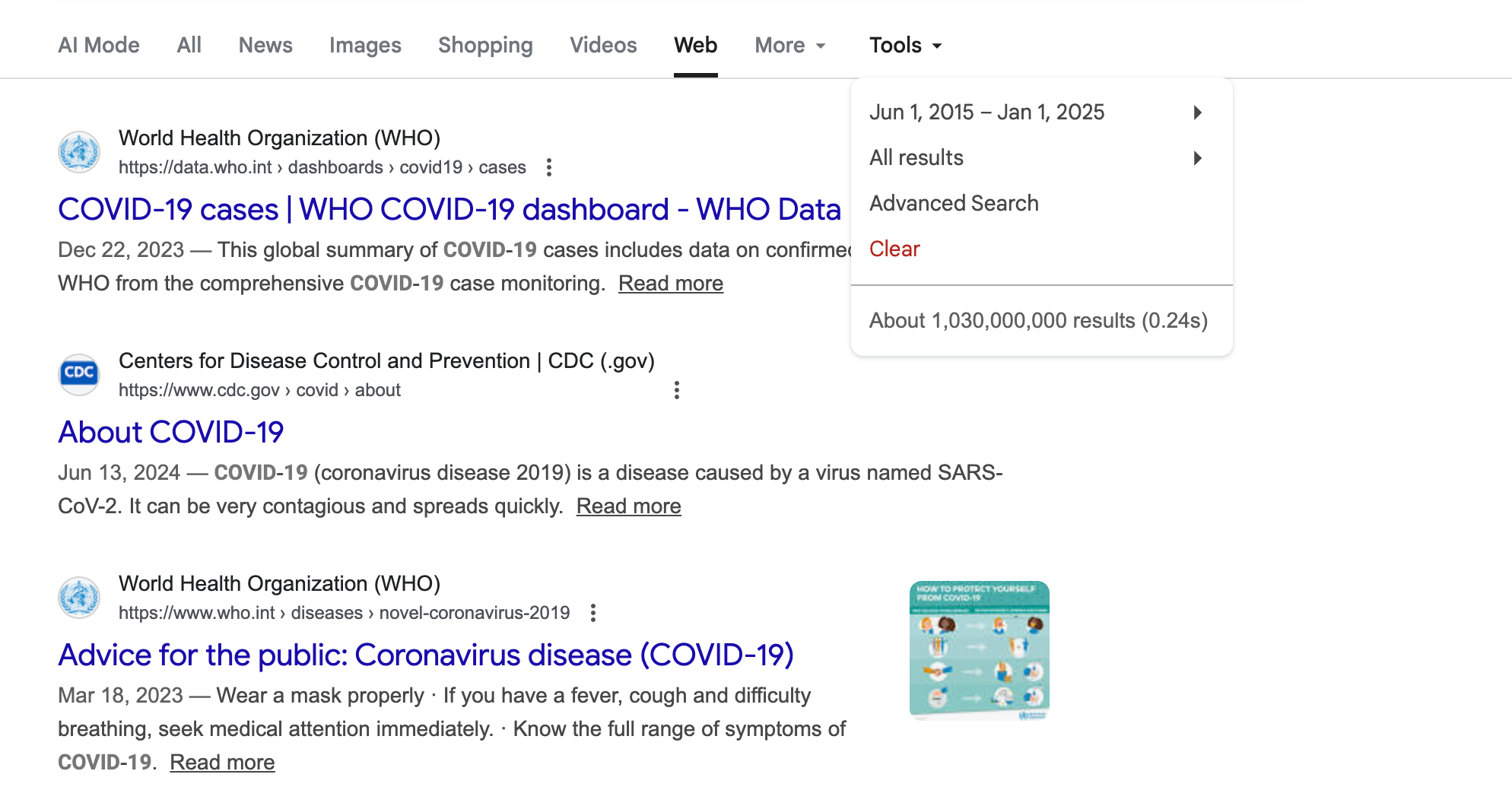Expand the All results submenu arrow
The width and height of the screenshot is (1512, 806).
click(x=1197, y=158)
